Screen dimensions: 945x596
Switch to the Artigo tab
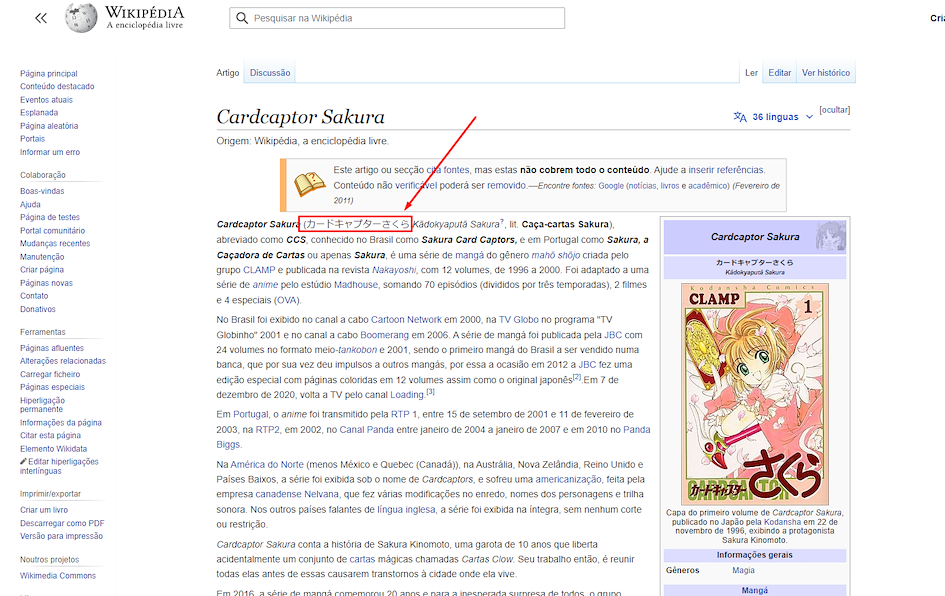(x=228, y=73)
